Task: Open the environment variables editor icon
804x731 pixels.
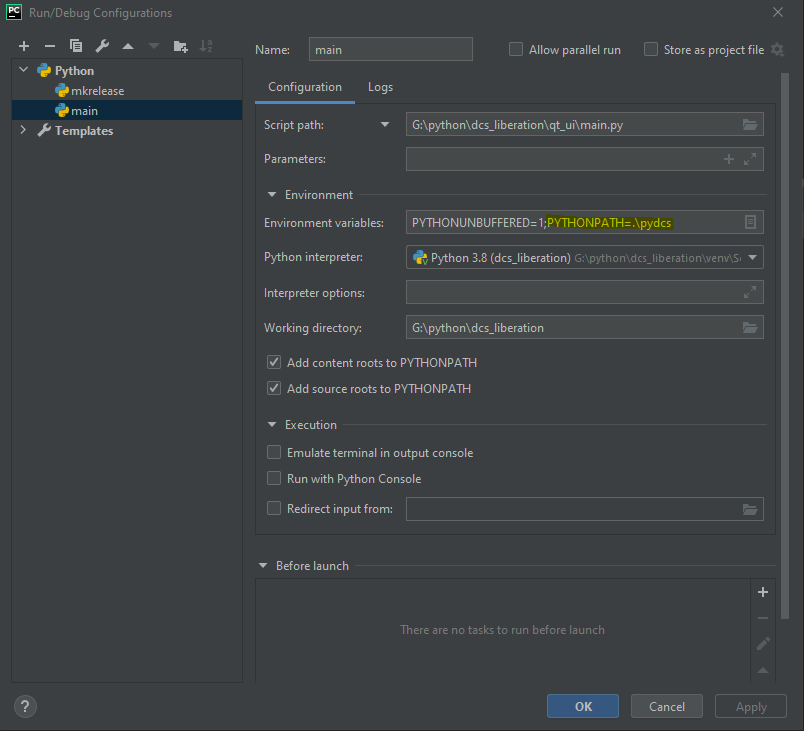Action: 750,222
